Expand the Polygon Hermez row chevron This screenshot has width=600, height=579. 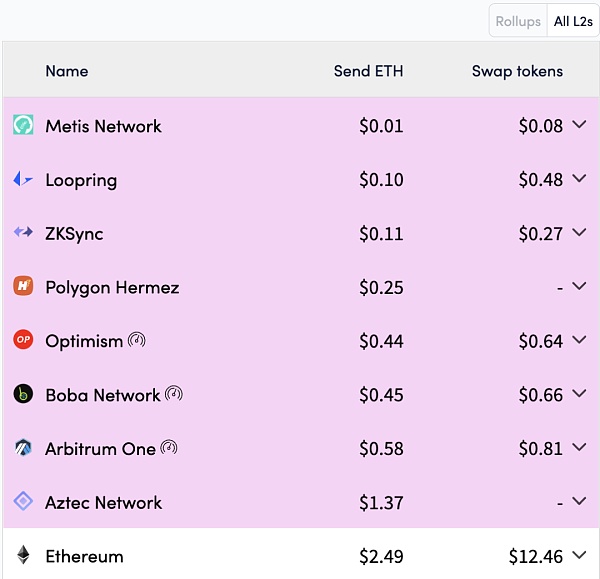tap(579, 287)
